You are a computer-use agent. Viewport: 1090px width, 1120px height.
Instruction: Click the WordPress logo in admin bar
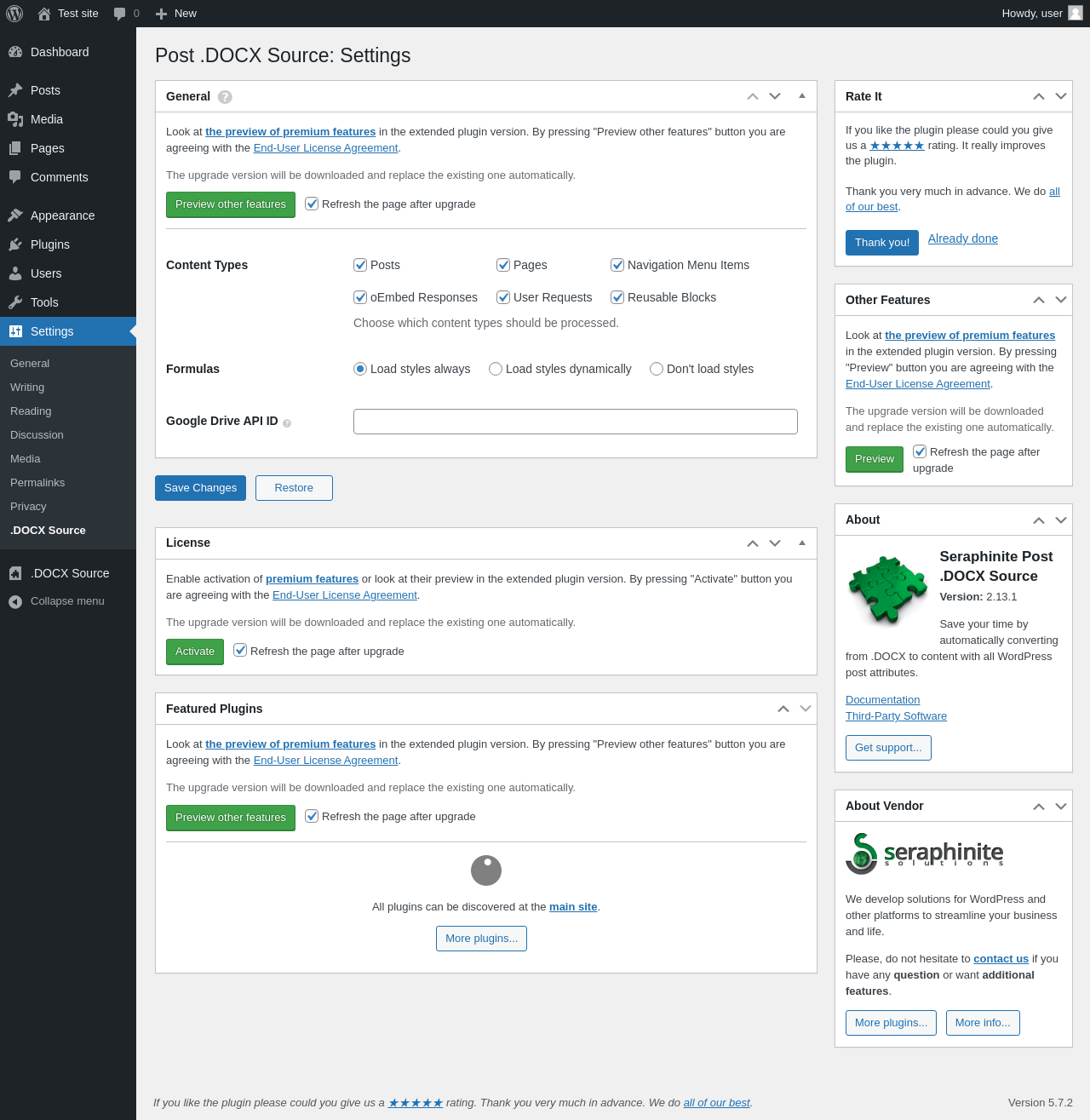click(14, 14)
